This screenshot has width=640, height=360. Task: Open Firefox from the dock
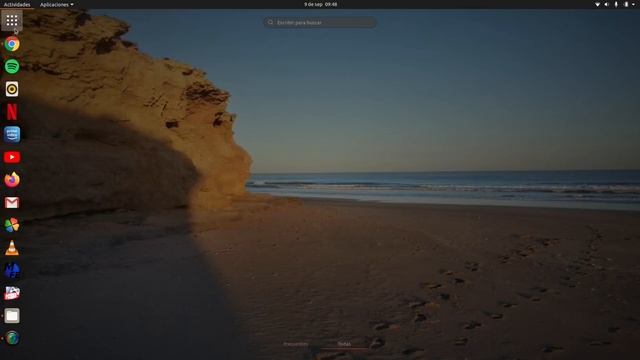point(12,180)
